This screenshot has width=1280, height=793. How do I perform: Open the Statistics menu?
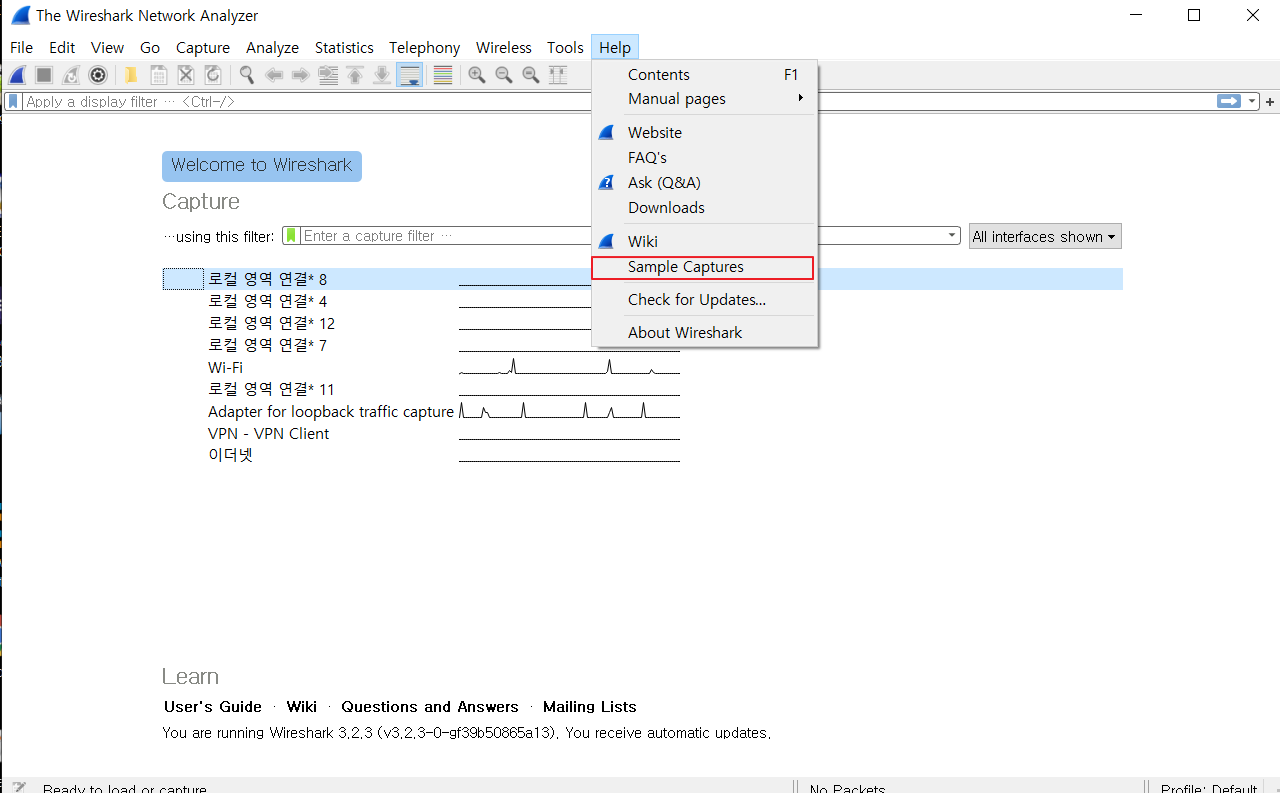click(344, 47)
